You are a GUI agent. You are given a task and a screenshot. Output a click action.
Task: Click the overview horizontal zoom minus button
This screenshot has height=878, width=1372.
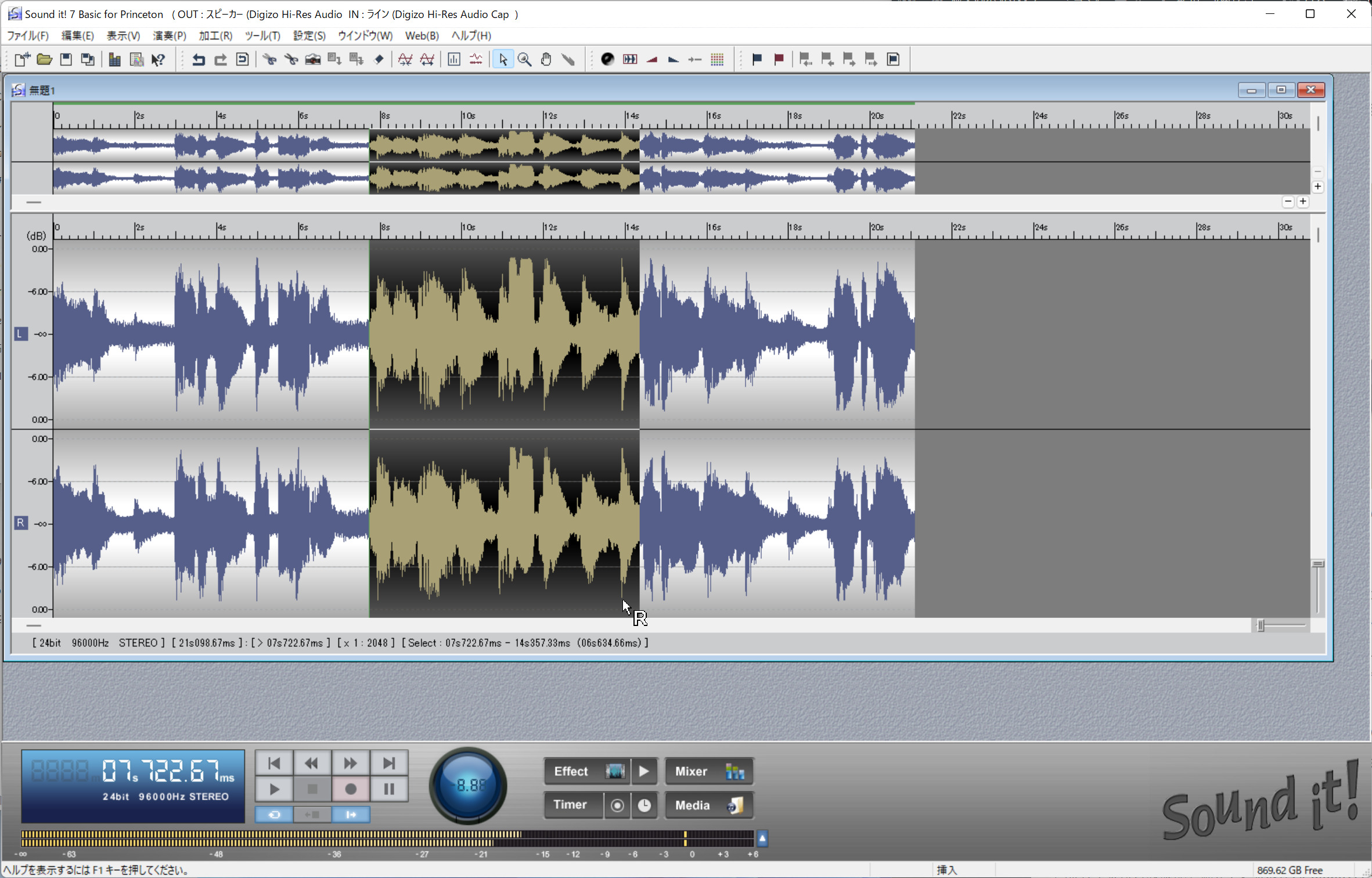click(x=1288, y=201)
